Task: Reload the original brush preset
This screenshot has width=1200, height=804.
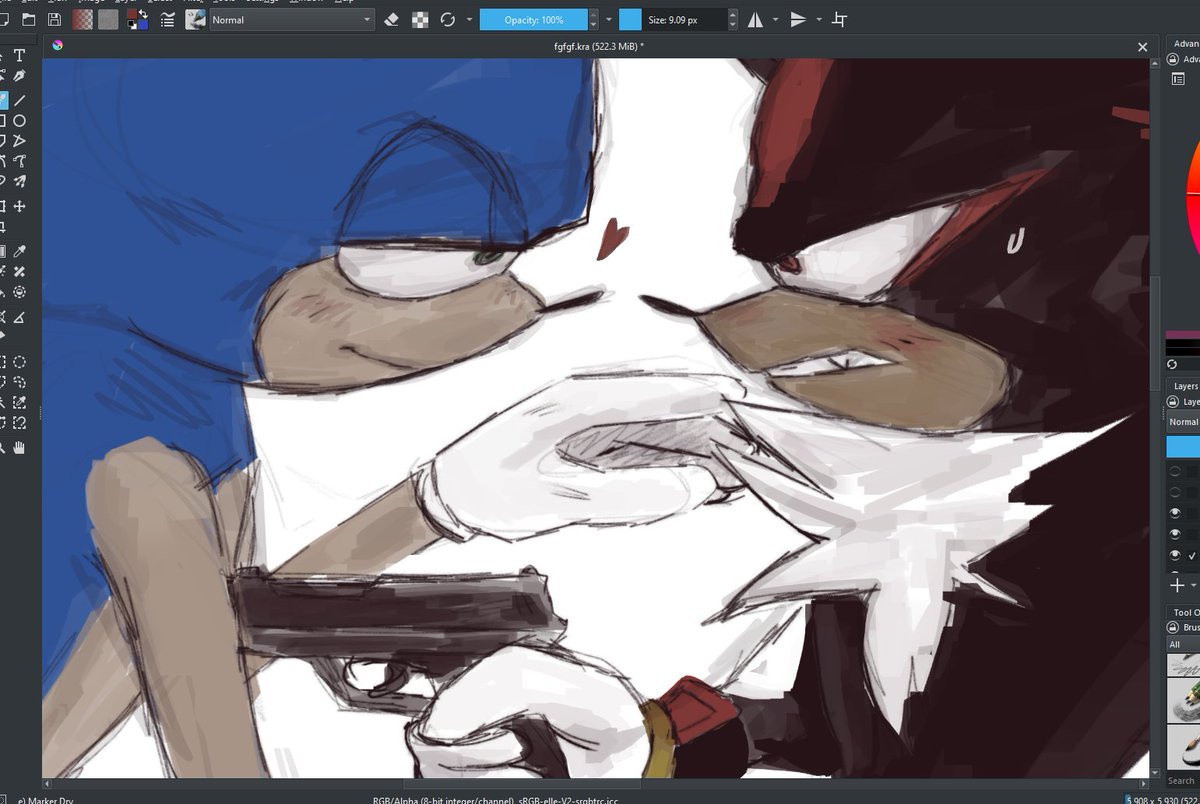Action: 448,19
